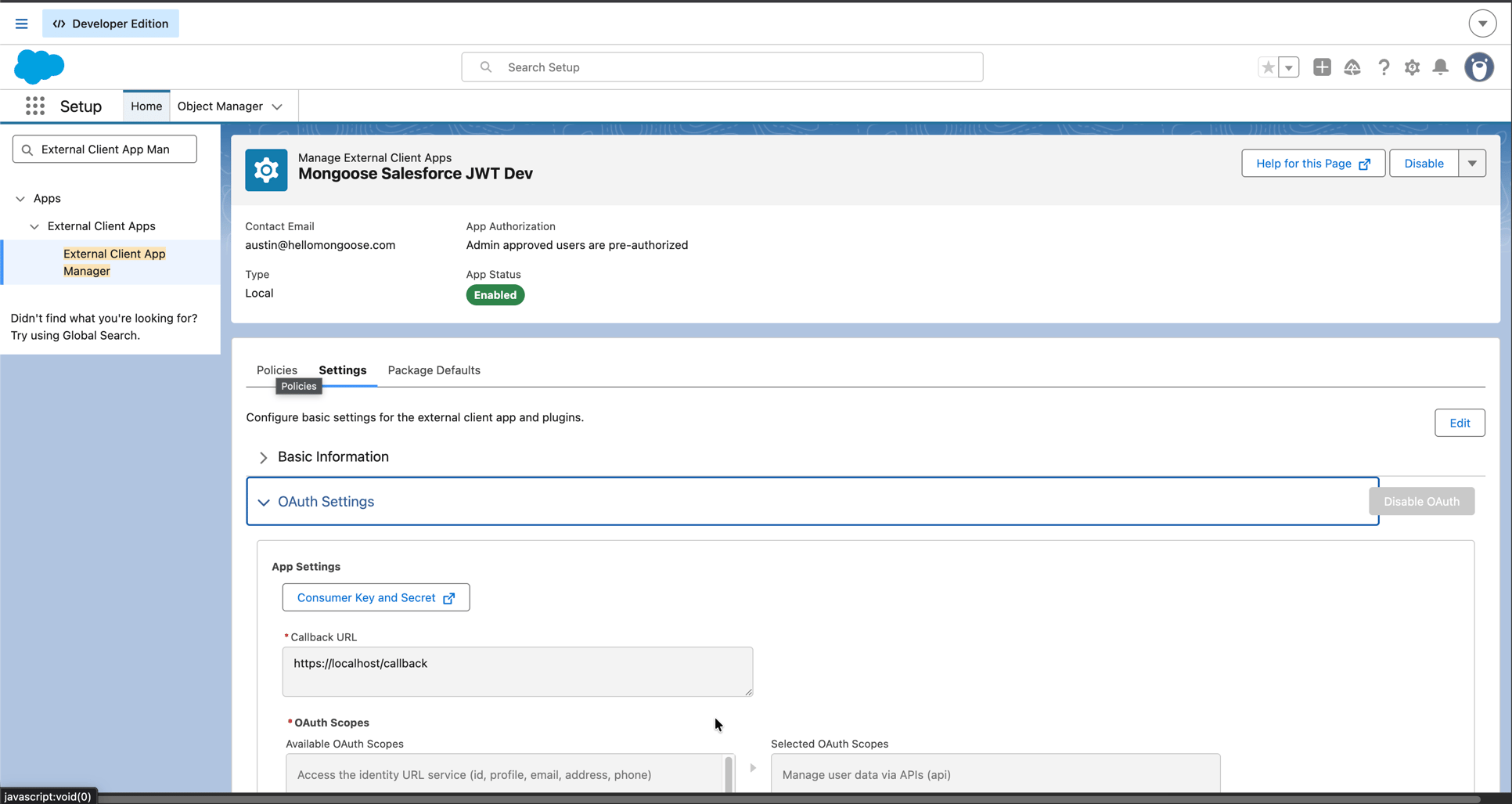
Task: Open the Salesforce Help question mark
Action: [1384, 67]
